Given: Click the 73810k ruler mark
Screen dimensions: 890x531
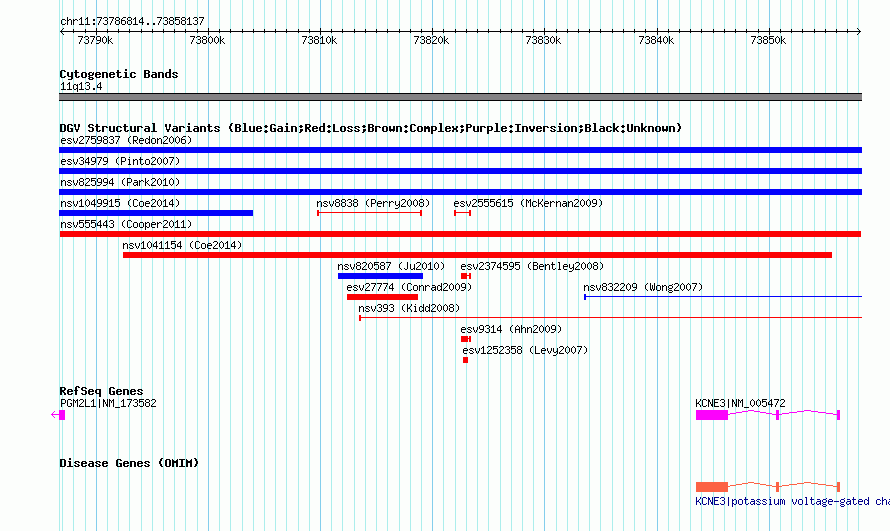Looking at the screenshot, I should (319, 40).
